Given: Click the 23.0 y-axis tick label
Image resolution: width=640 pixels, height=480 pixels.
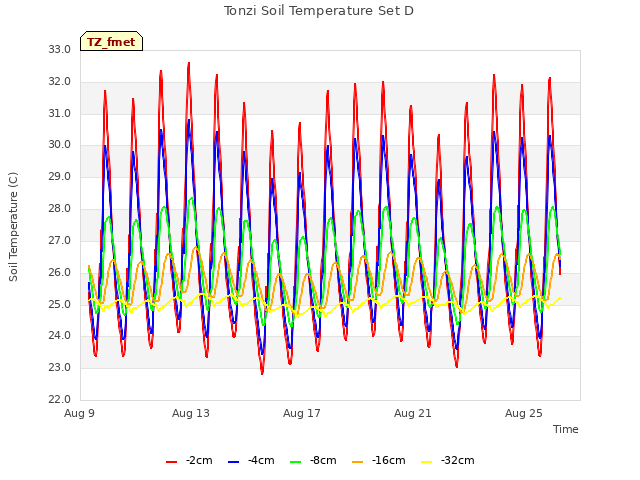Looking at the screenshot, I should [60, 367].
